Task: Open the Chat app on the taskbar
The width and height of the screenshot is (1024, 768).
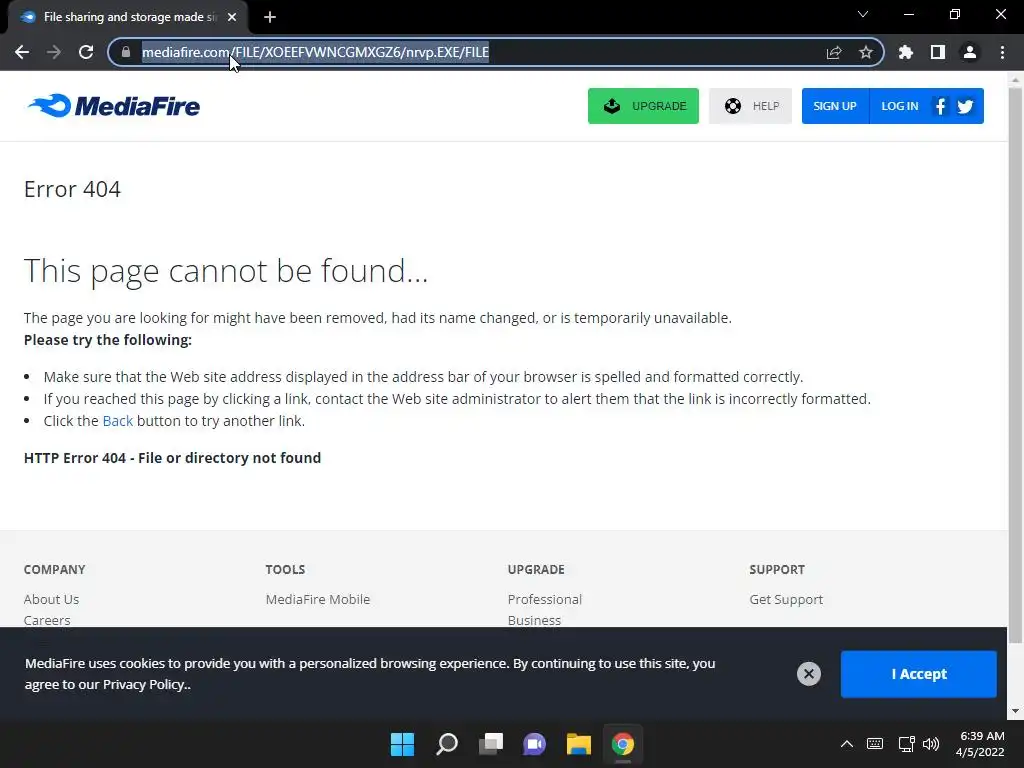Action: coord(534,744)
